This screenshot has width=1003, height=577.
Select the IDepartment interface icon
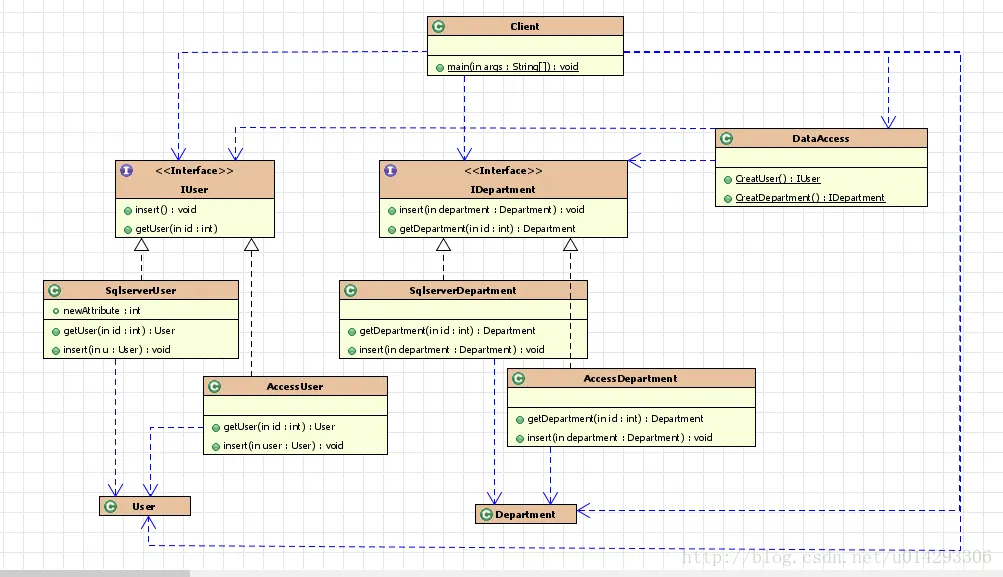point(391,170)
